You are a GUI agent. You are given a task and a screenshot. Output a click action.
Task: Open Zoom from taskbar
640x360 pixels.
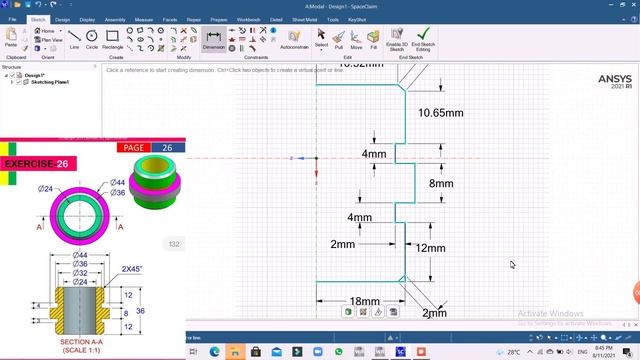point(318,351)
